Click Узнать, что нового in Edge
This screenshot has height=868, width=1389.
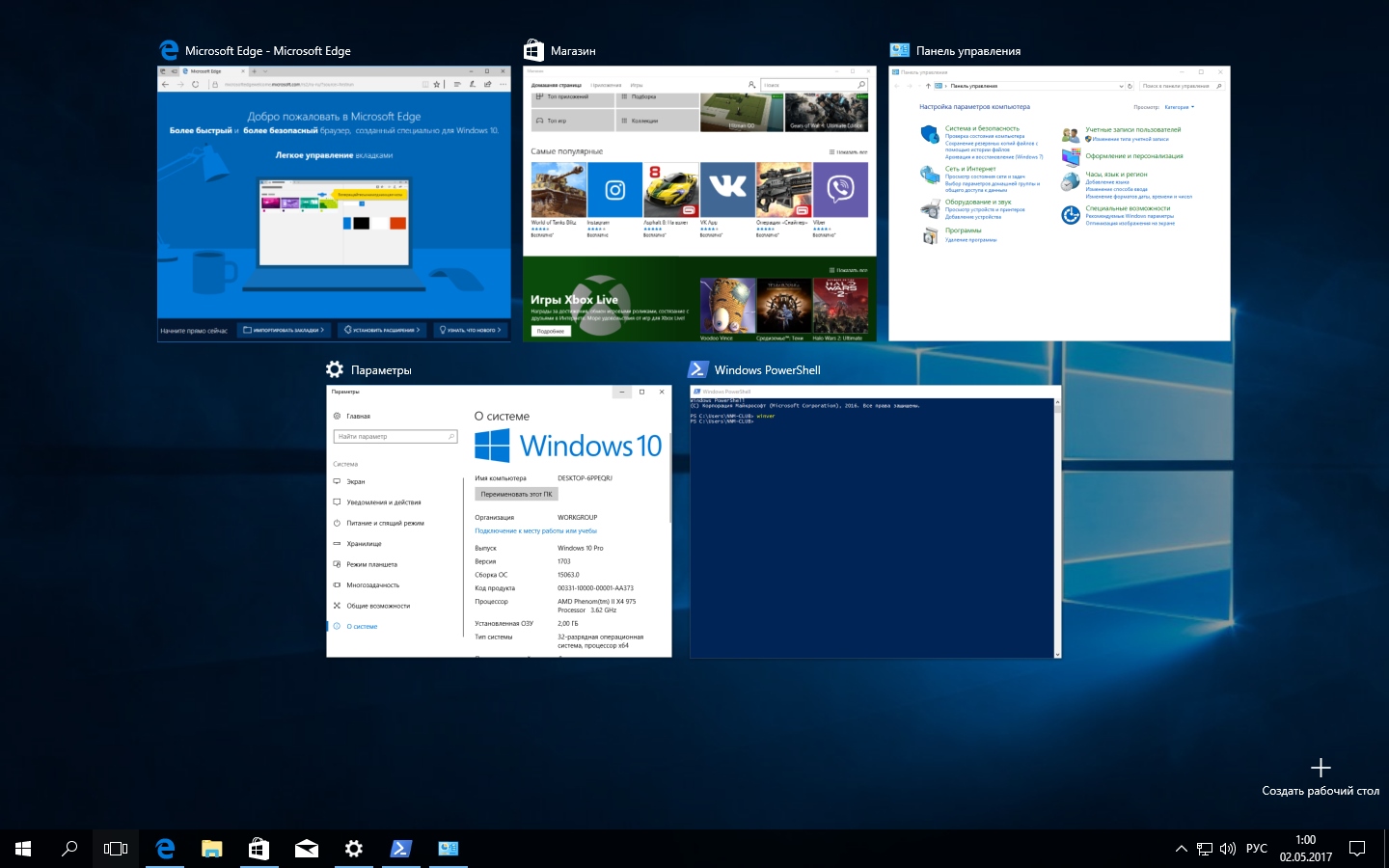pyautogui.click(x=469, y=330)
